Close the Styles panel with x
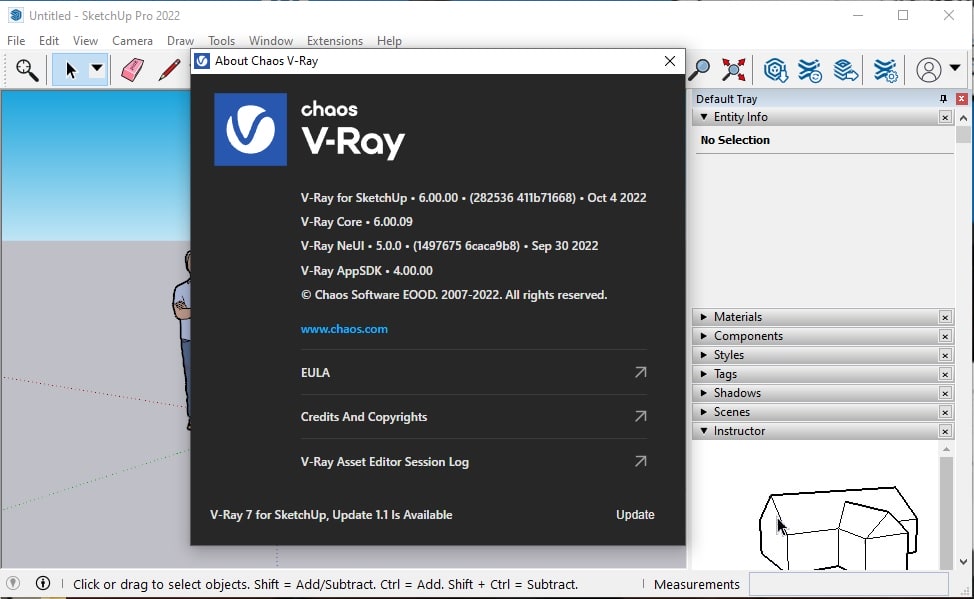 pyautogui.click(x=945, y=355)
